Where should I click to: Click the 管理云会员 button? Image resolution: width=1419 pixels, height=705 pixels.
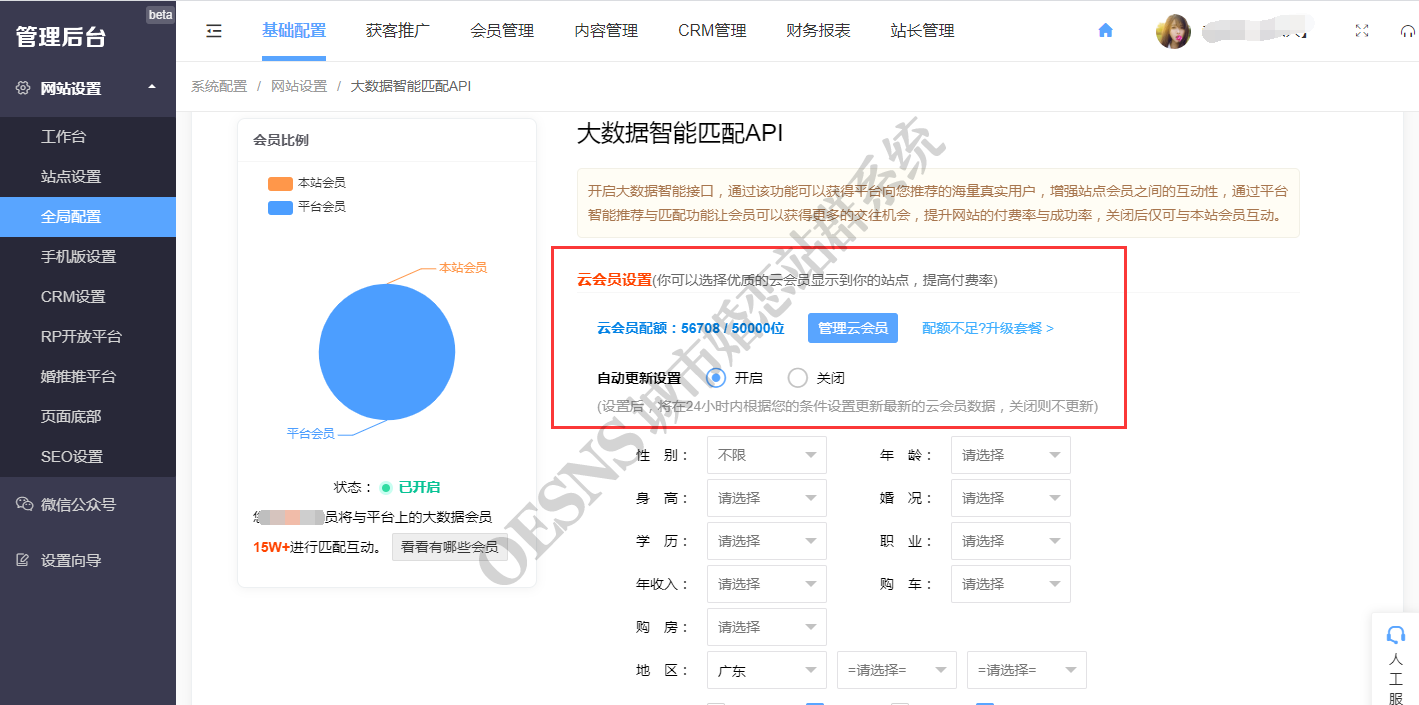(x=853, y=328)
